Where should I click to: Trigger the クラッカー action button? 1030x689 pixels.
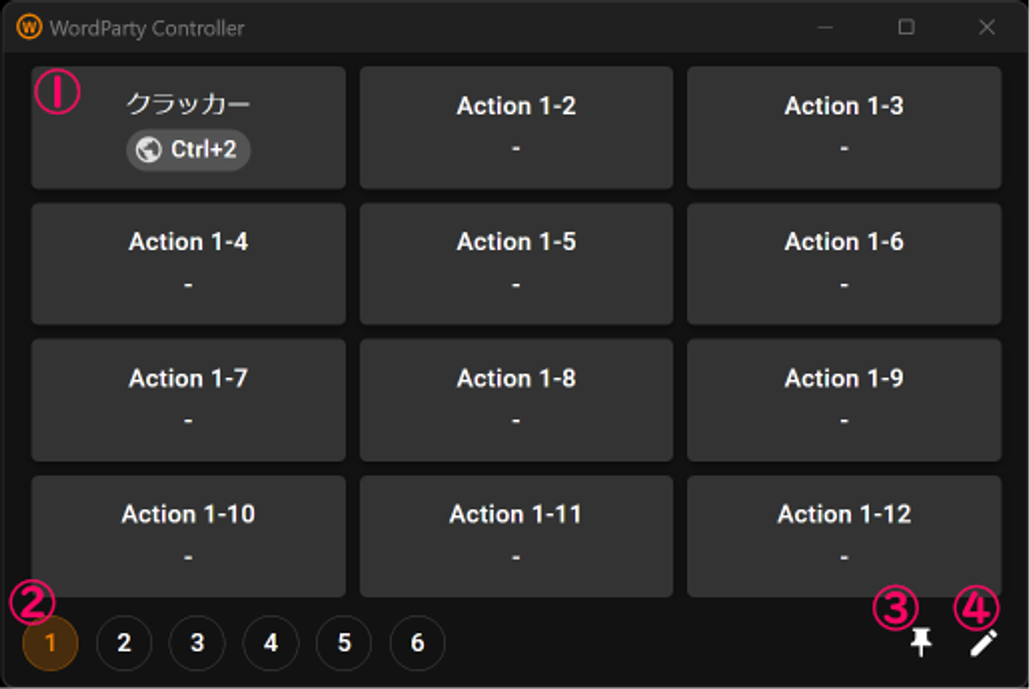(x=188, y=127)
